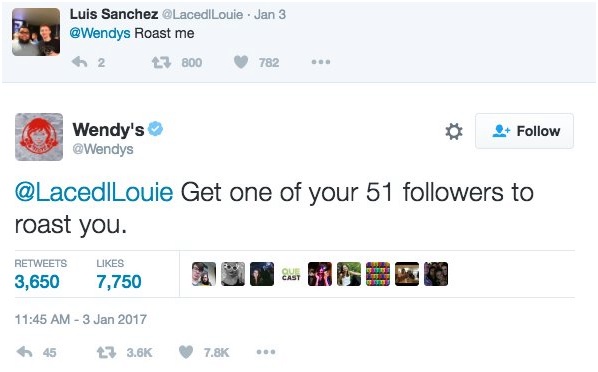Reply to Luis Sanchez's tweet

tap(80, 62)
